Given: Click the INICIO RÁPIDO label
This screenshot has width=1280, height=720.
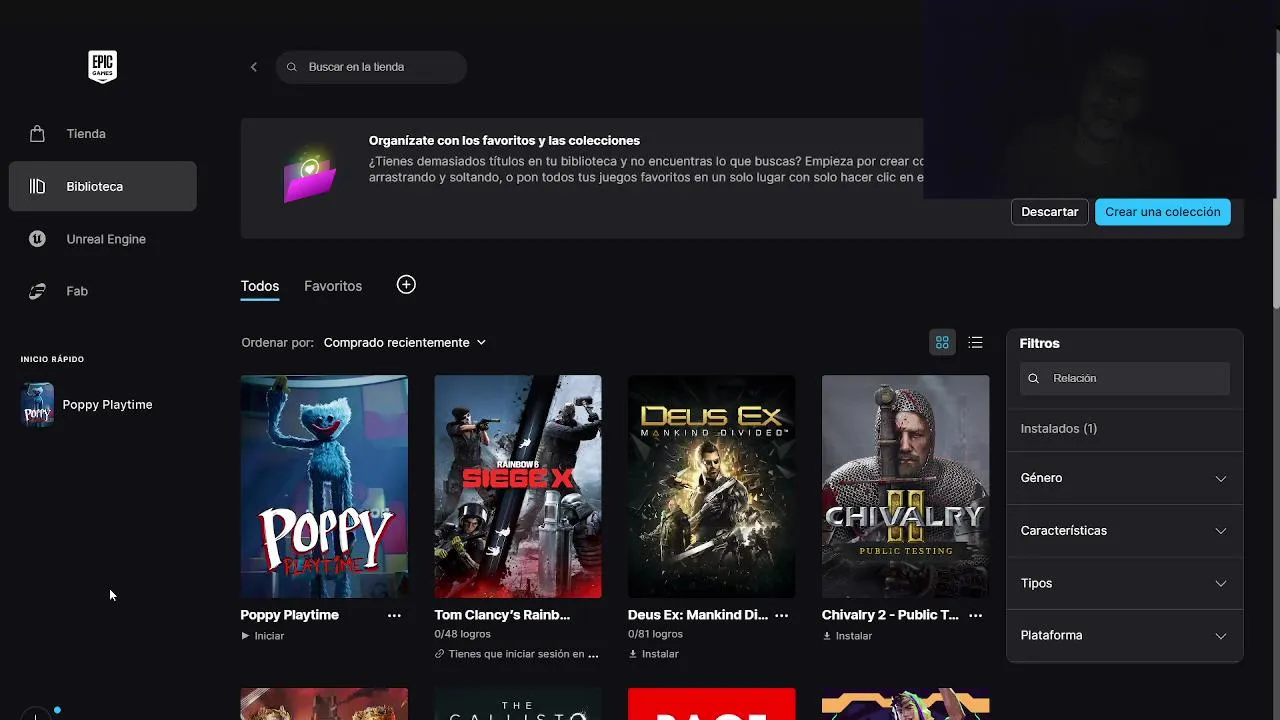Looking at the screenshot, I should [53, 359].
